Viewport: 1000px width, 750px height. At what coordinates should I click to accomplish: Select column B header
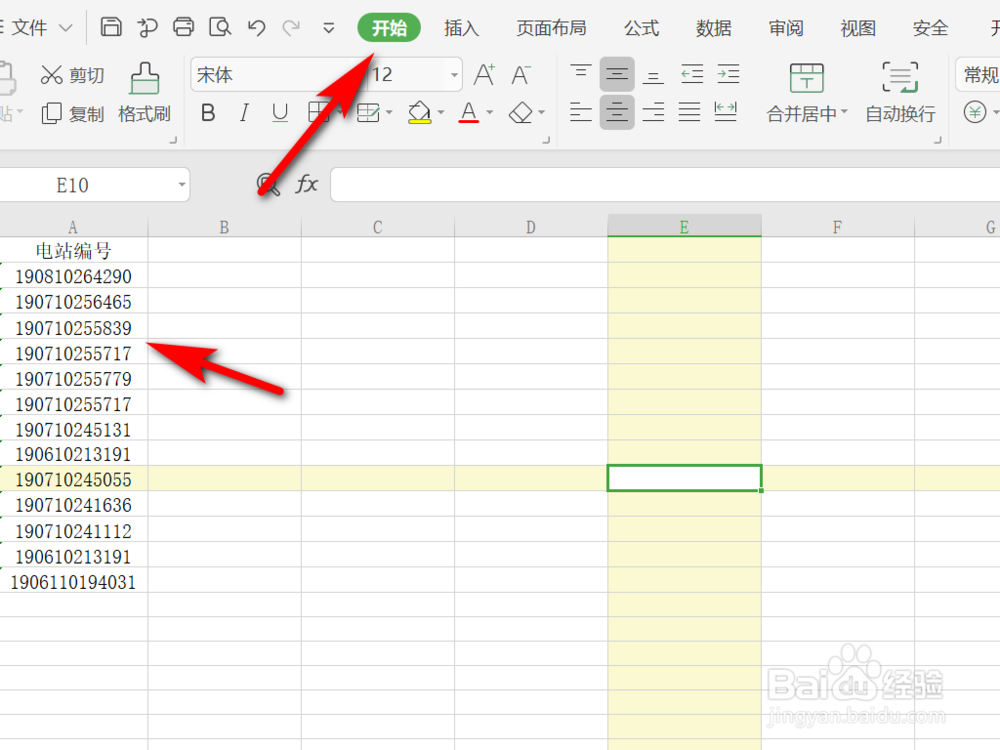point(224,227)
